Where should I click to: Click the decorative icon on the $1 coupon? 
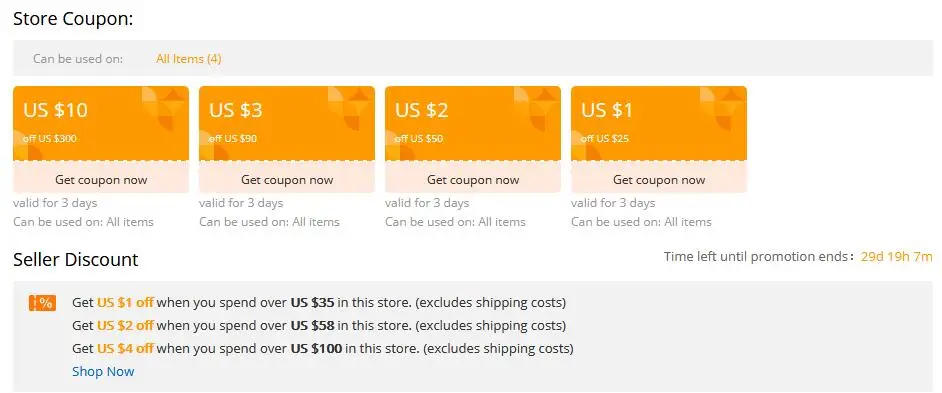pos(722,108)
